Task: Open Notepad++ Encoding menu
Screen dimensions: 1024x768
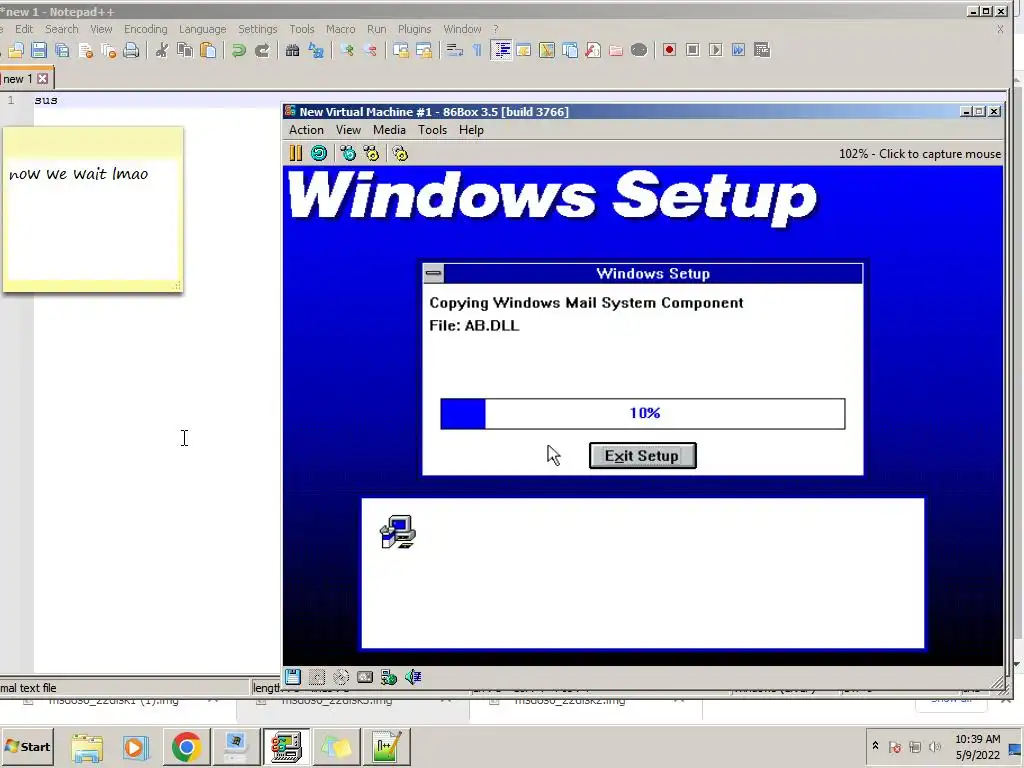Action: click(146, 29)
